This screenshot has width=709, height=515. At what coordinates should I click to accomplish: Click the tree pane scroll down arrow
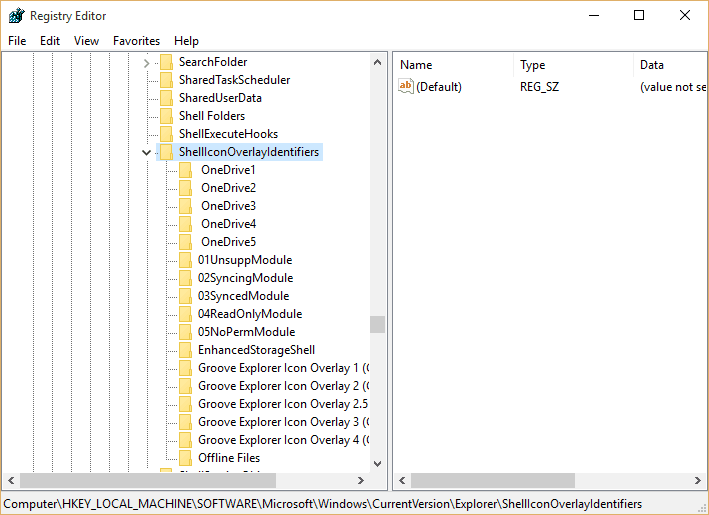click(378, 464)
